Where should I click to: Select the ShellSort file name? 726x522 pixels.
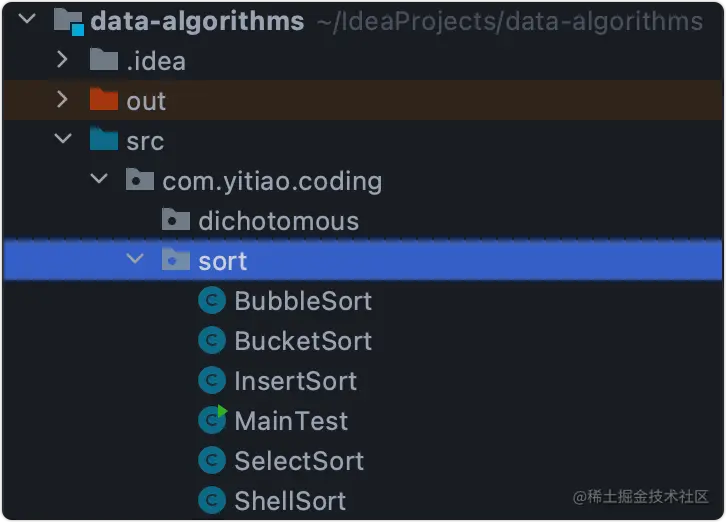pyautogui.click(x=290, y=500)
